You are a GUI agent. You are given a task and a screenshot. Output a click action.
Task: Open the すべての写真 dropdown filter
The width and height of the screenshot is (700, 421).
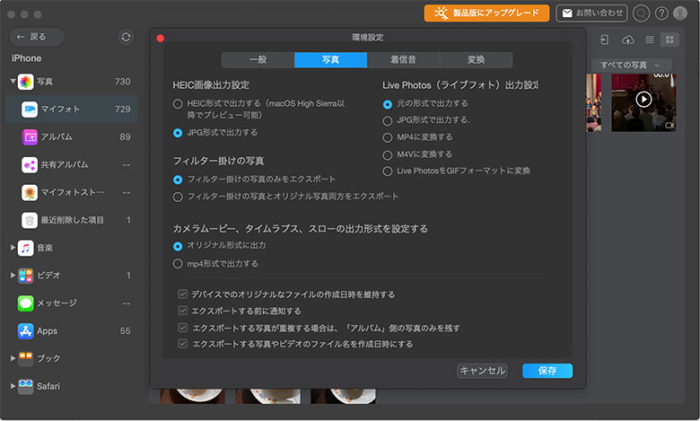(x=631, y=65)
